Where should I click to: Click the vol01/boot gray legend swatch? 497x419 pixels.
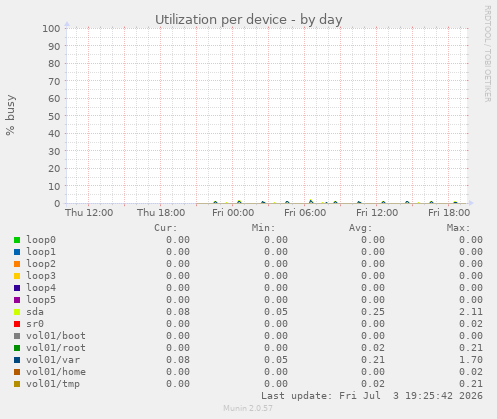(17, 336)
